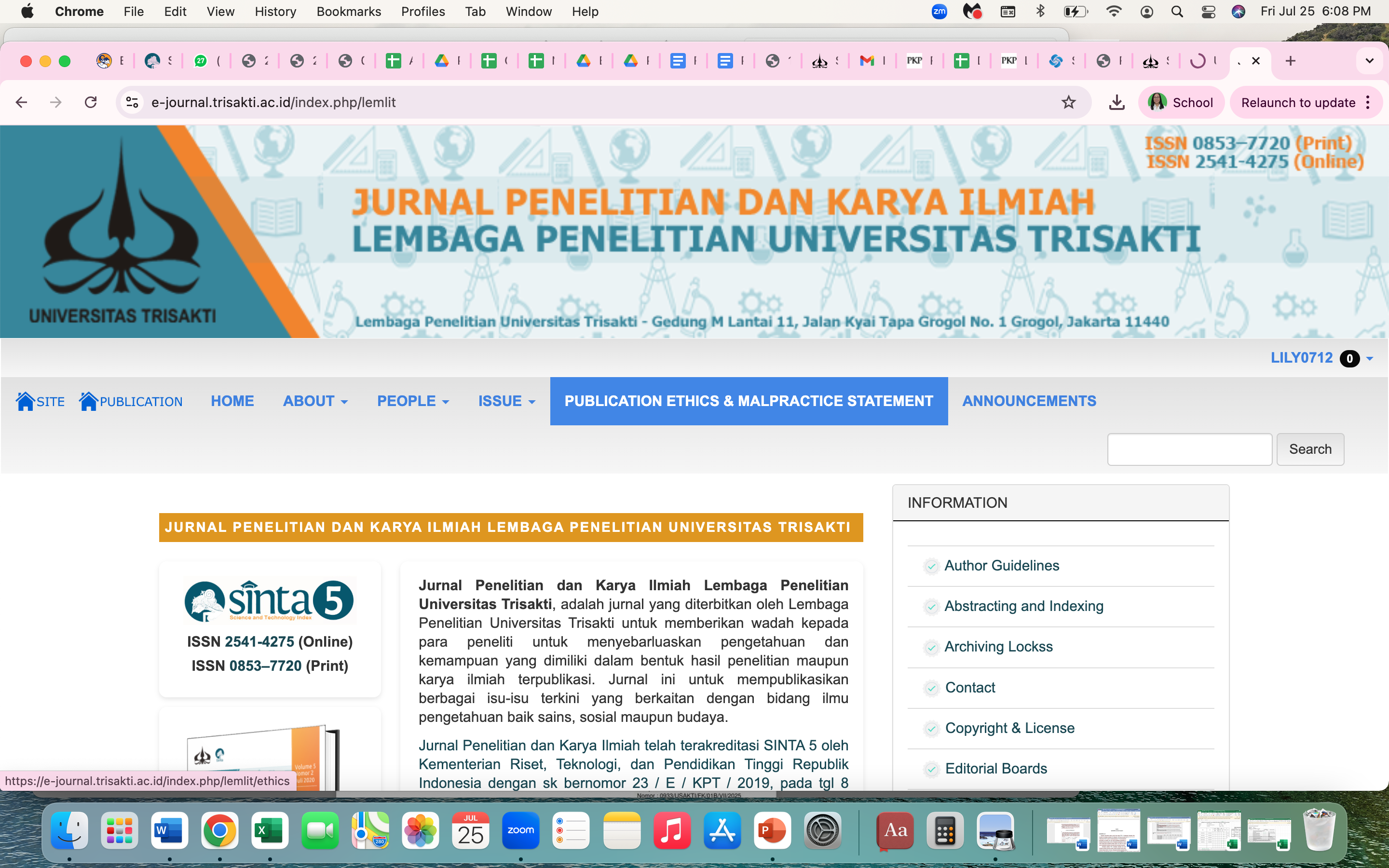Open the ANNOUNCEMENTS navigation item
The width and height of the screenshot is (1389, 868).
(1029, 401)
